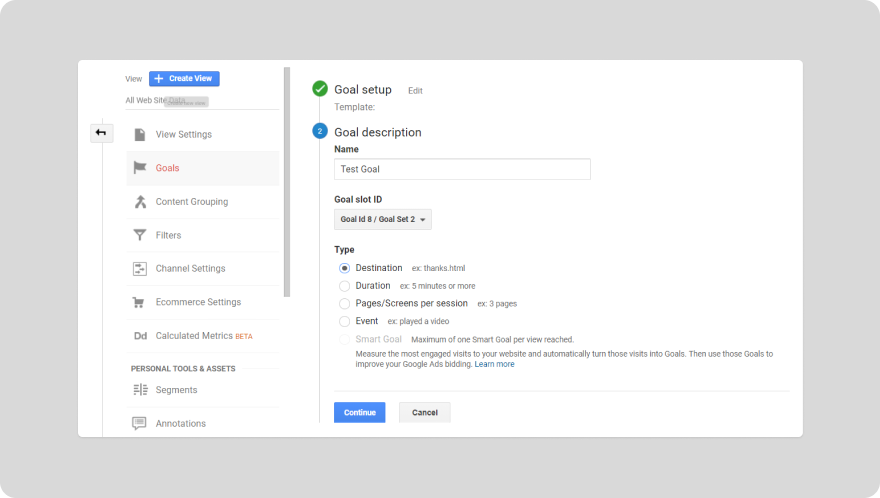The image size is (880, 498).
Task: Select the Duration goal type
Action: [345, 286]
